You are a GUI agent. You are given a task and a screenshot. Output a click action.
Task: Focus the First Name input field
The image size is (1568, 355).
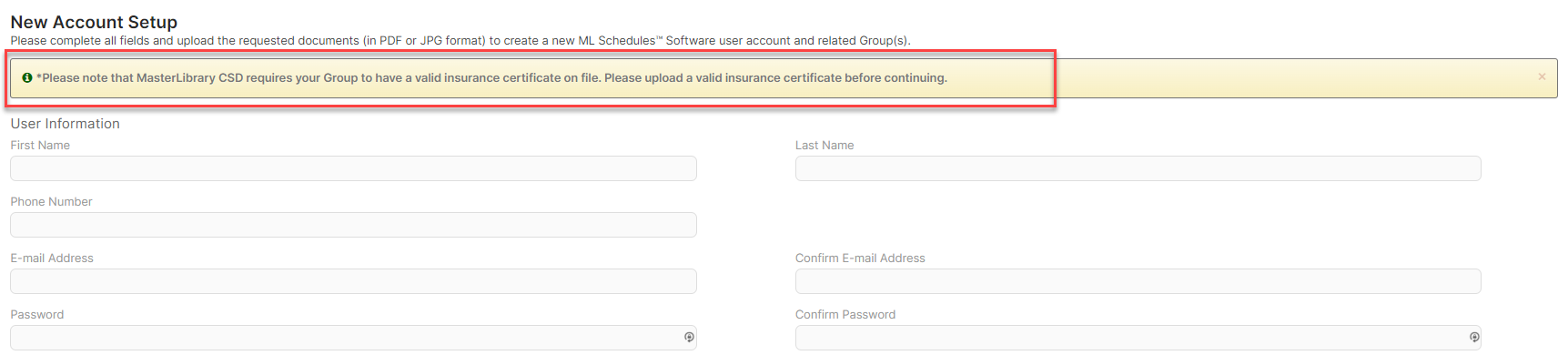pyautogui.click(x=353, y=168)
